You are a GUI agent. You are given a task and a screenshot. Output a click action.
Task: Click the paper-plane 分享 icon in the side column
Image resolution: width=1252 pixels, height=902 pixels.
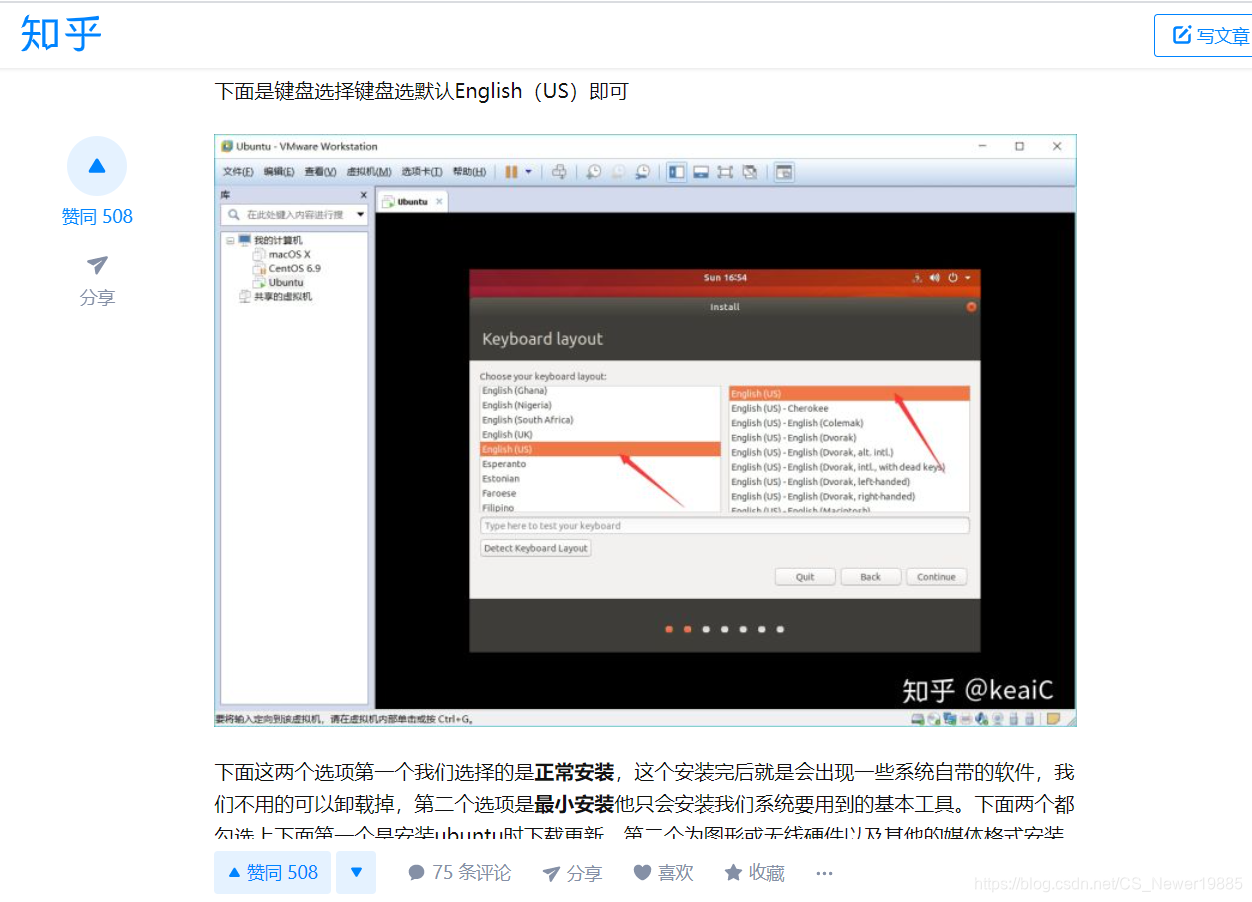[x=97, y=265]
